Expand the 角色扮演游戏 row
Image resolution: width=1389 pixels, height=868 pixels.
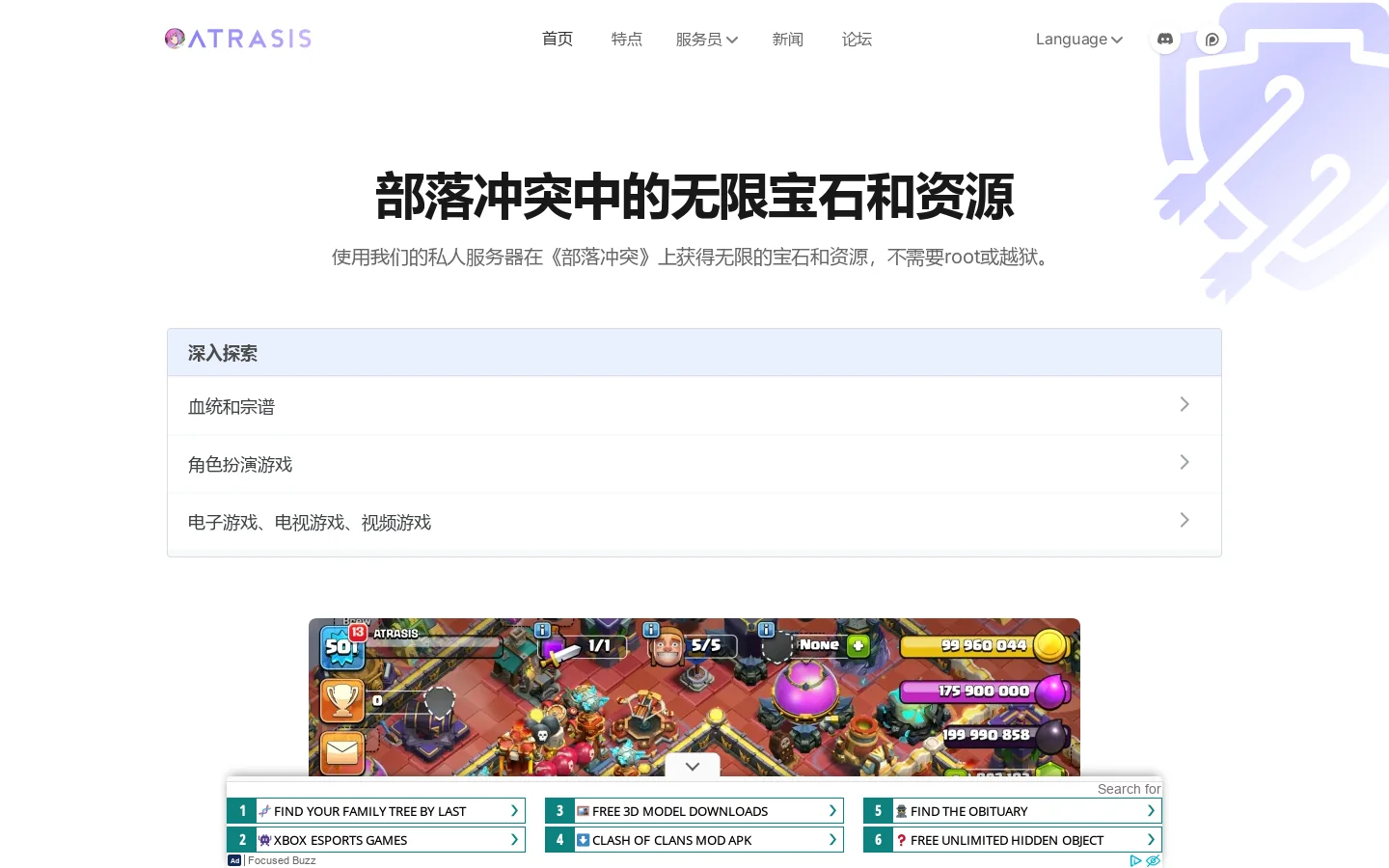point(694,464)
